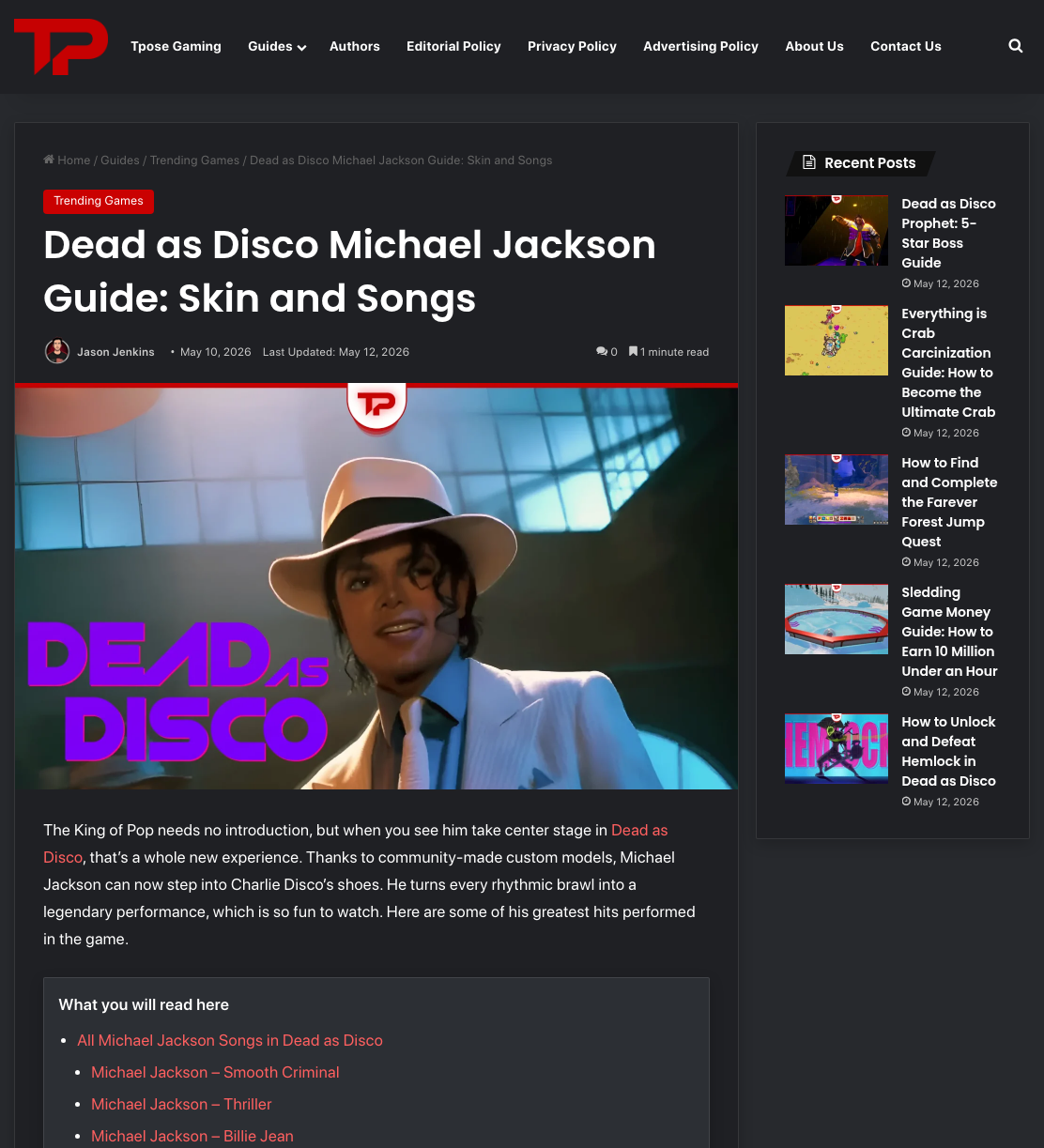This screenshot has width=1044, height=1148.
Task: Click the red Trending Games category tag
Action: tap(99, 201)
